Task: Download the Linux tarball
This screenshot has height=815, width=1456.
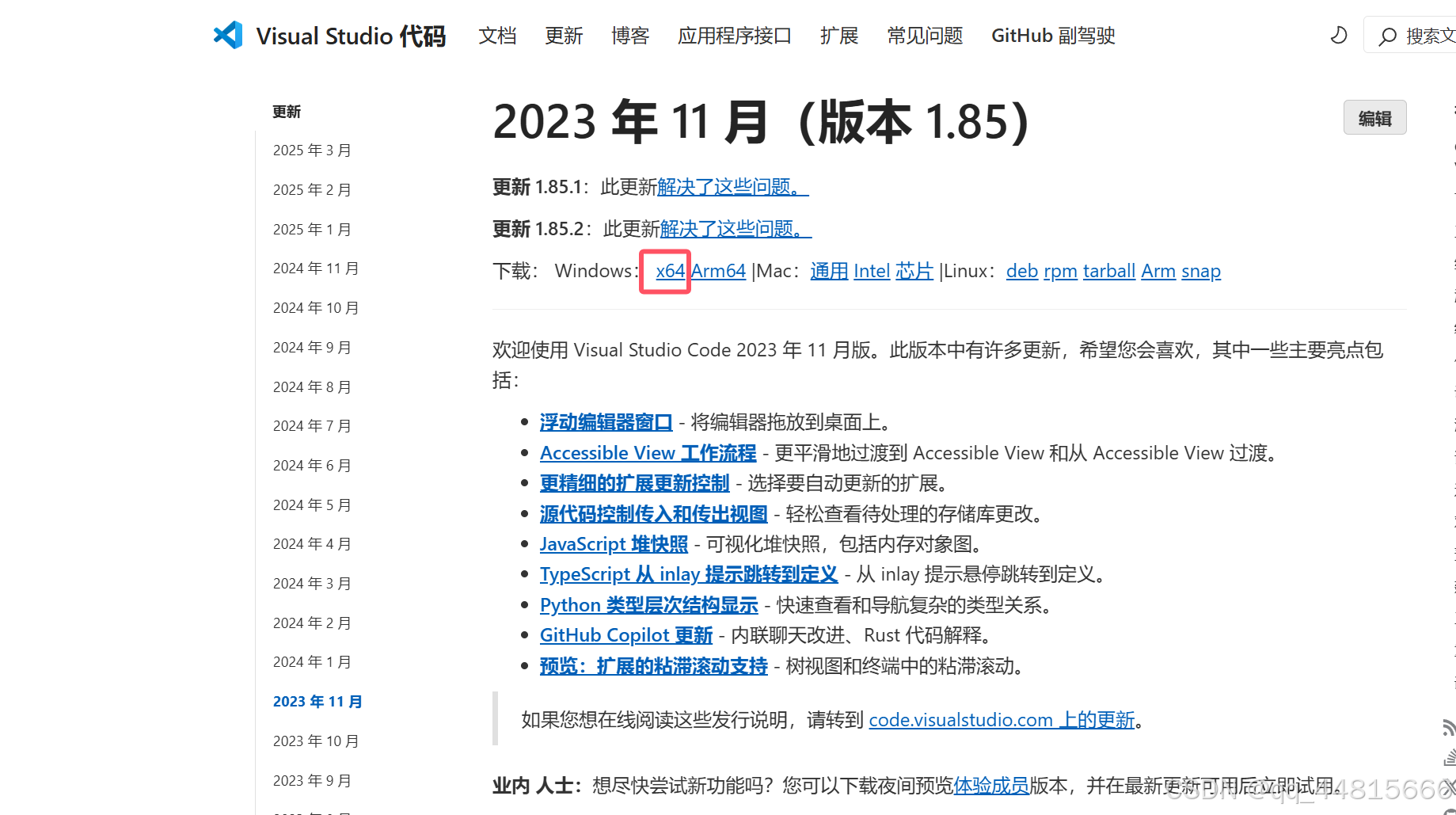Action: [1109, 271]
